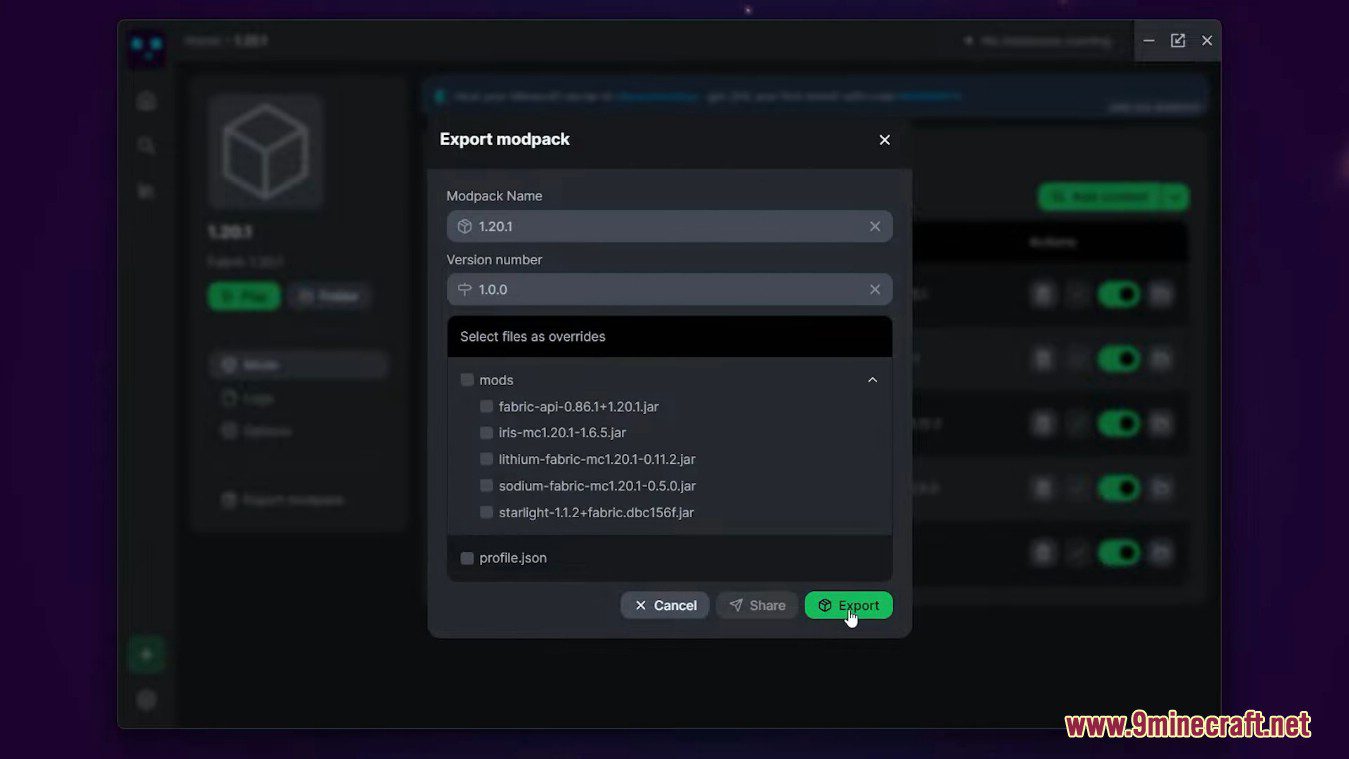Check iris-mc1.20.1-1.6.5.jar as override

[x=486, y=433]
